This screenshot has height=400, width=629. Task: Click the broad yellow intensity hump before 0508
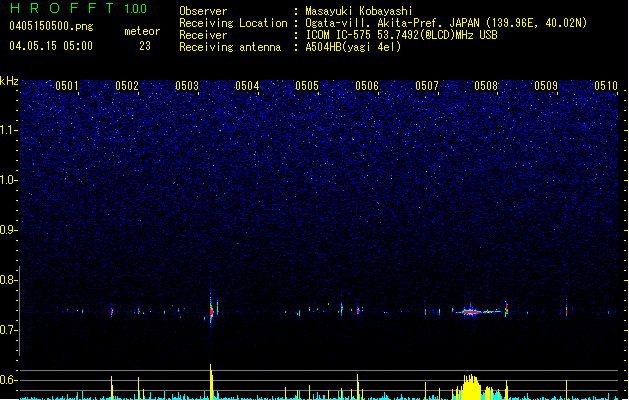pos(470,387)
